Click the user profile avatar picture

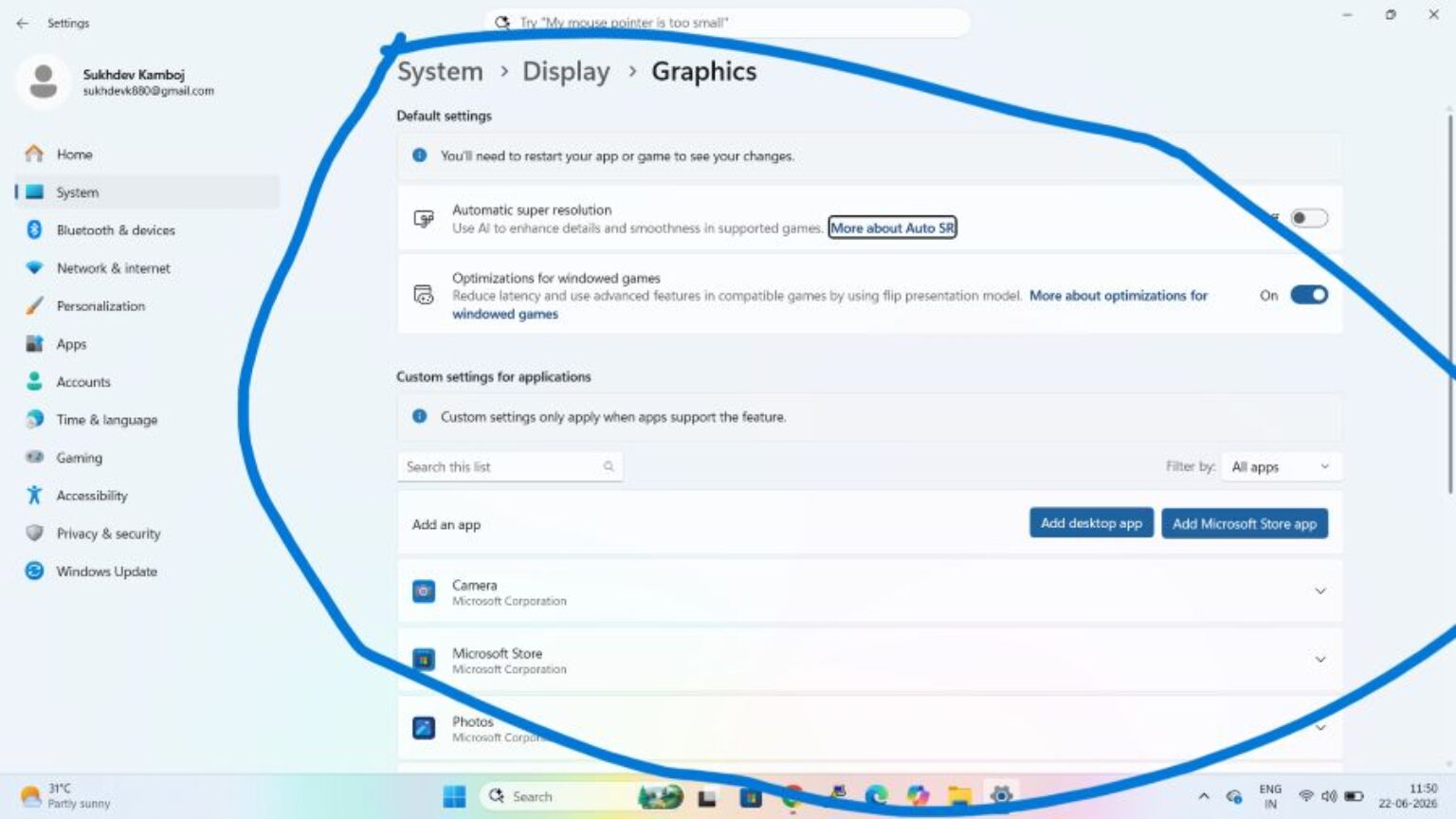(44, 82)
